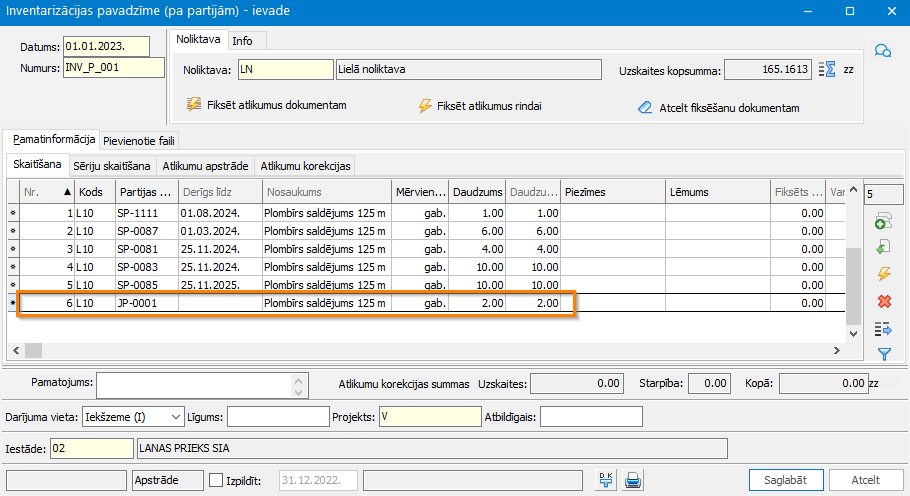
Task: Open the Atlikumu korekcijas tab
Action: coord(305,166)
